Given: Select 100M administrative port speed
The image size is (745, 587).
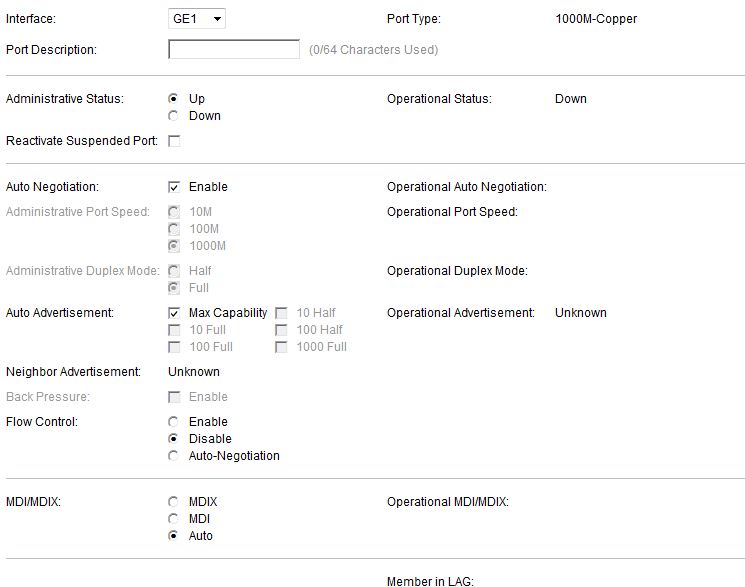Looking at the screenshot, I should coord(174,229).
